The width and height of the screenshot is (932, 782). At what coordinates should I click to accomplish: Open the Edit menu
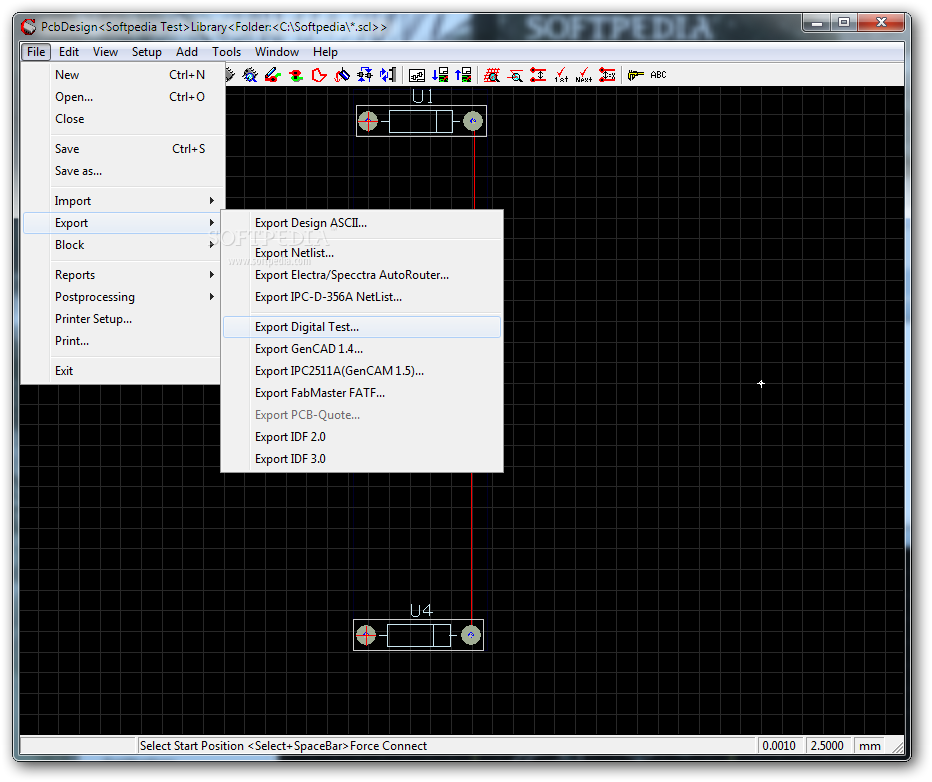coord(69,52)
